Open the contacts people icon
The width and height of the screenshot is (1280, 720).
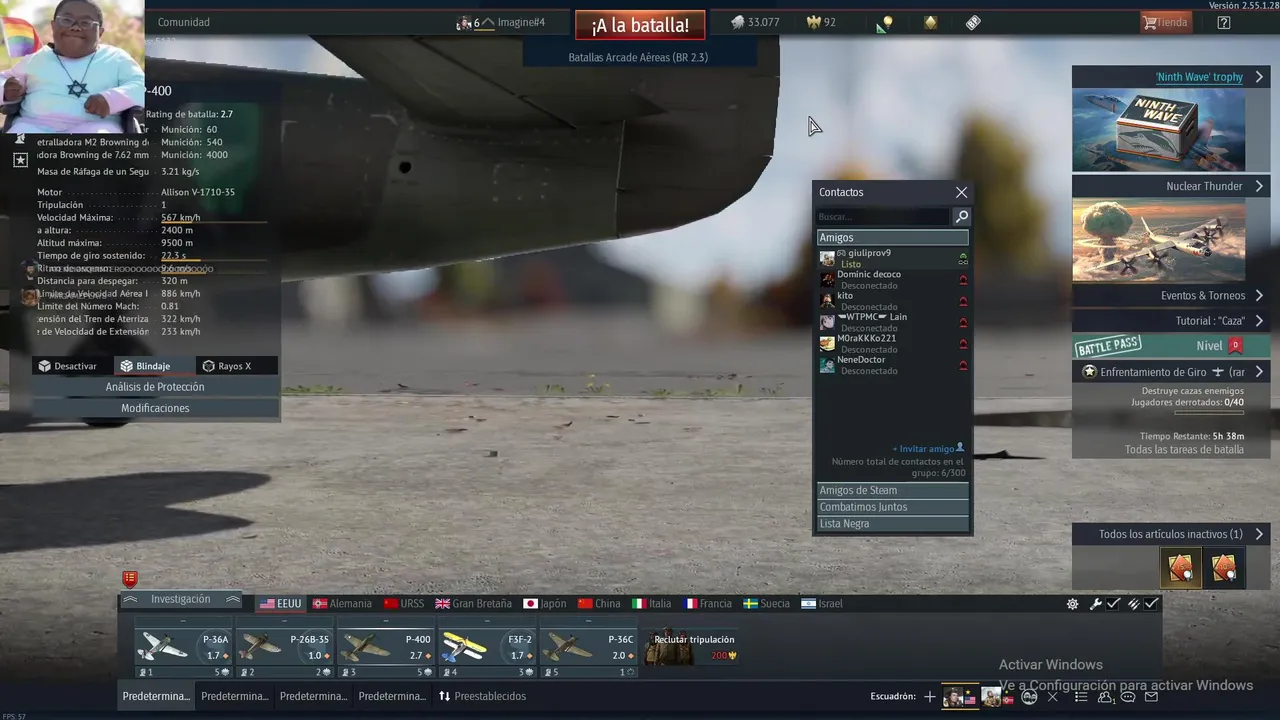pyautogui.click(x=1106, y=697)
